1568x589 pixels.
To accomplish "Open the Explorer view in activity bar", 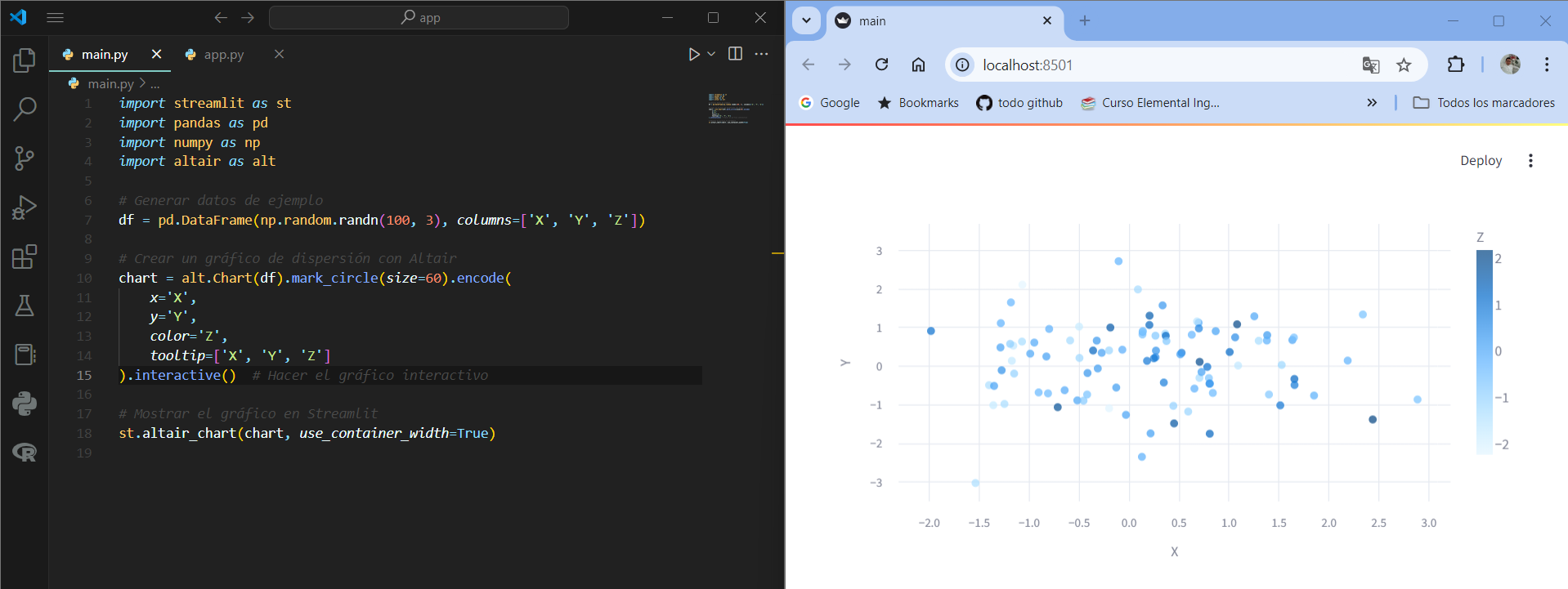I will (x=25, y=60).
